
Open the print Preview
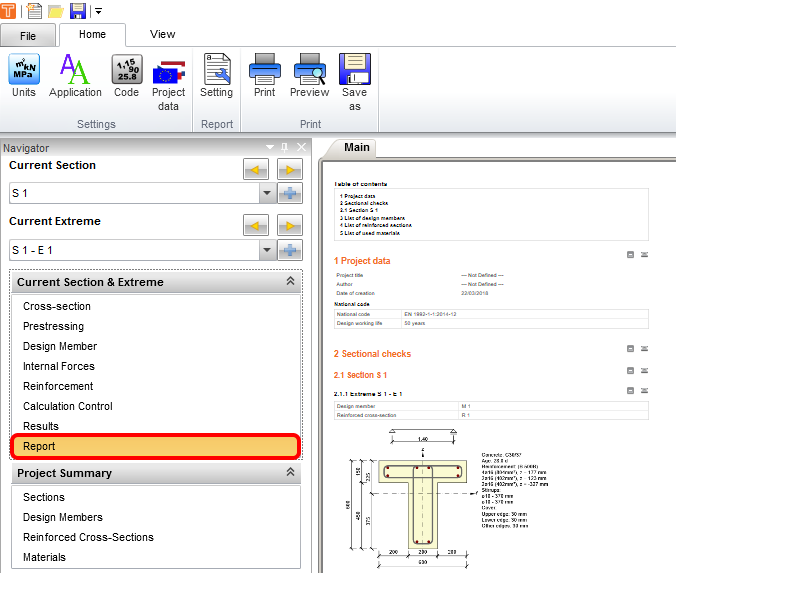click(309, 77)
